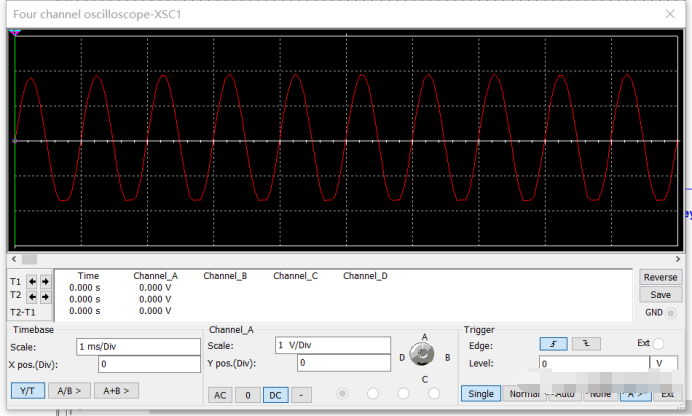Select Normal trigger mode
692x416 pixels.
(x=524, y=394)
